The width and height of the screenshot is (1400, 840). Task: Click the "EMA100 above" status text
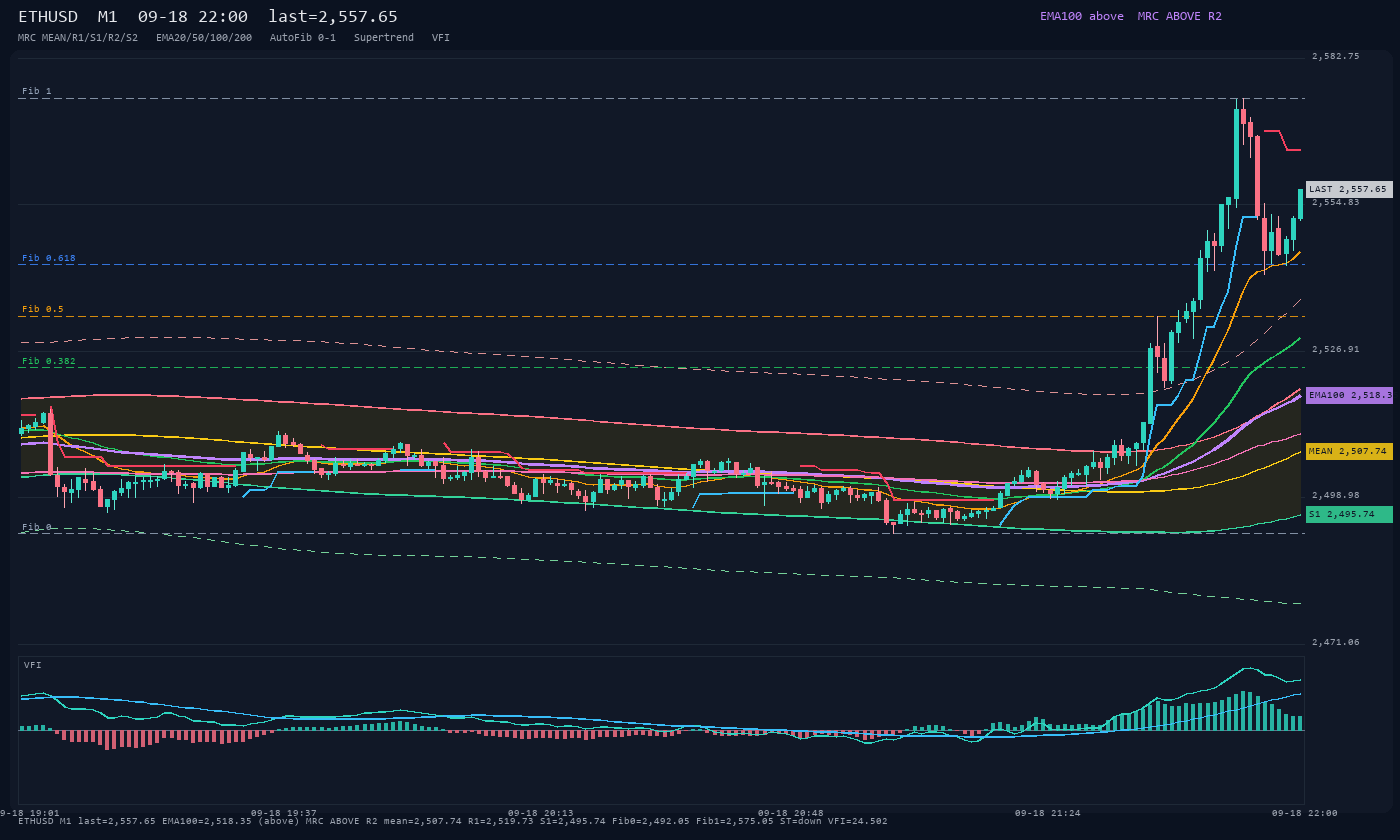(x=1081, y=16)
